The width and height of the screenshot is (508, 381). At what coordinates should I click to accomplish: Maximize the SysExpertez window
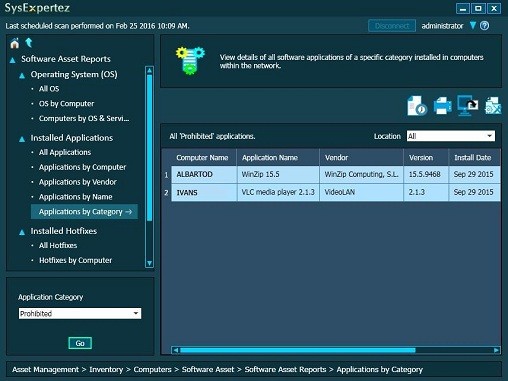478,8
